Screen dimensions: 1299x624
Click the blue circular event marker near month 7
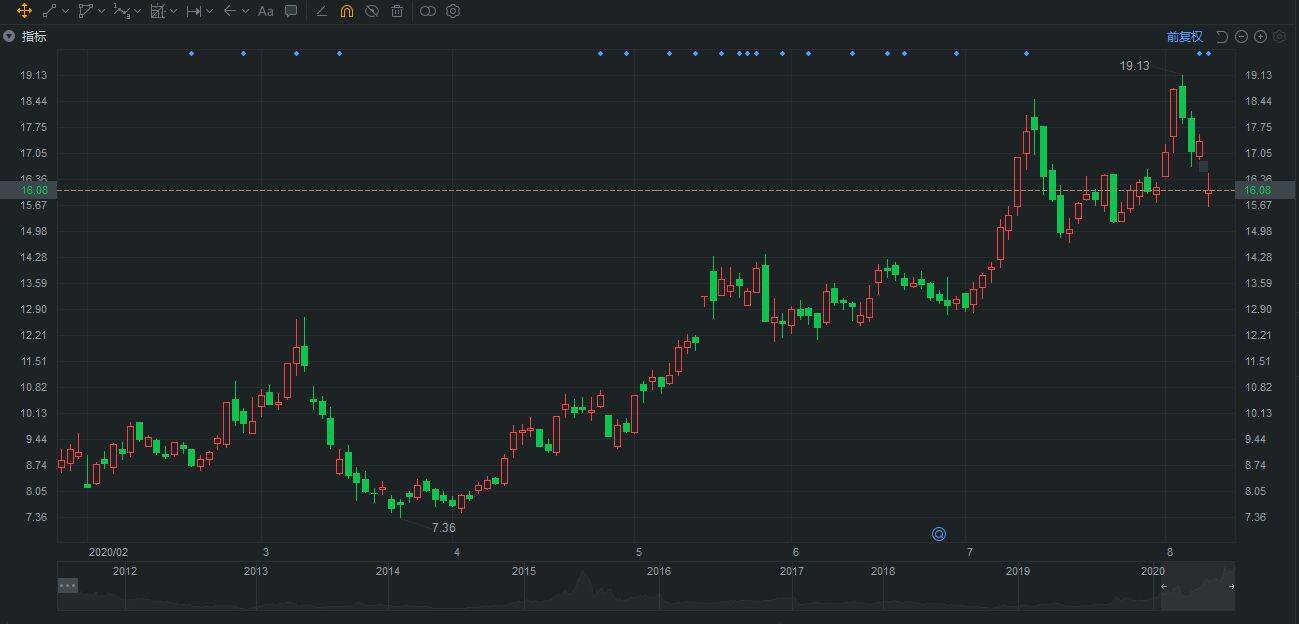pos(938,534)
